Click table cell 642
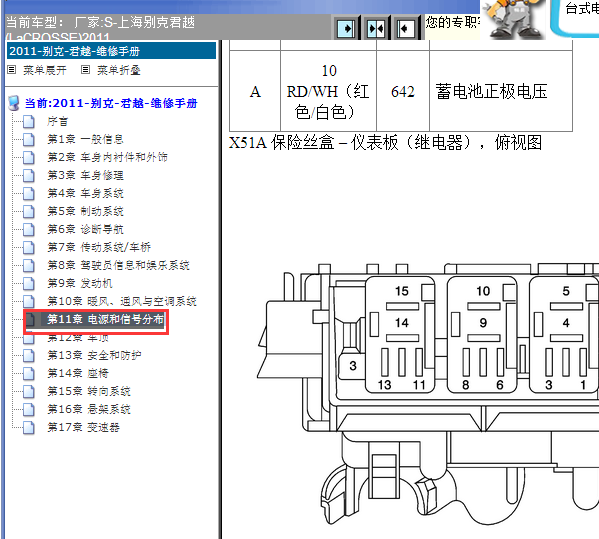This screenshot has height=539, width=599. [403, 92]
